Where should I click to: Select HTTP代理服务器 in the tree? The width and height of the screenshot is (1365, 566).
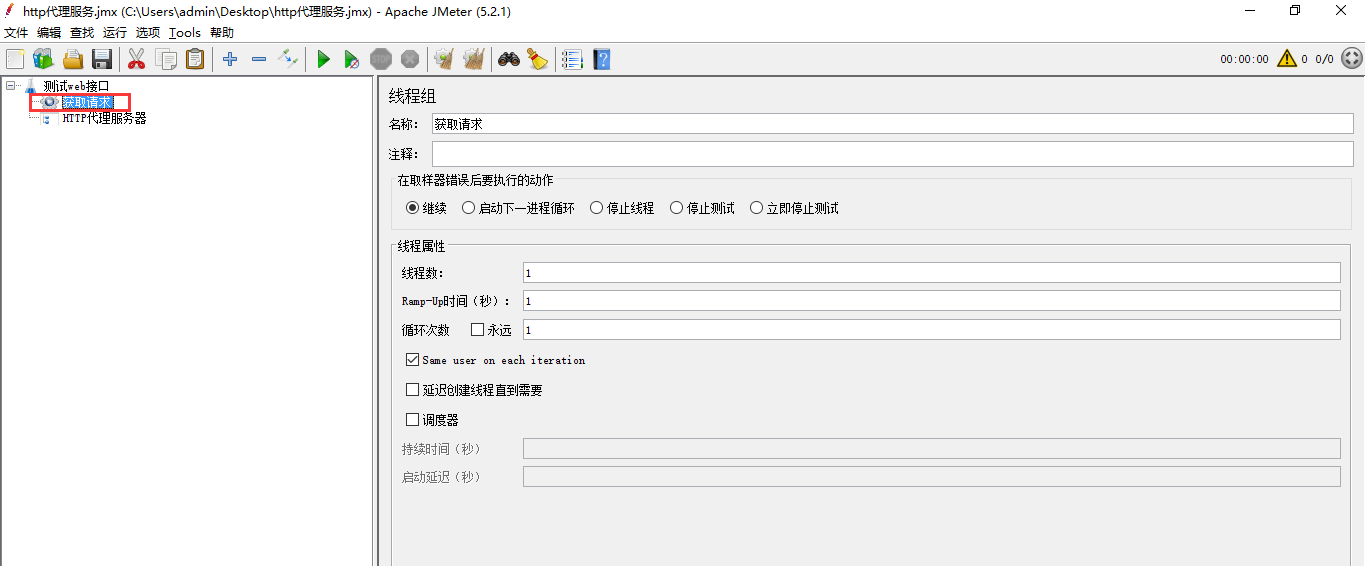[104, 118]
